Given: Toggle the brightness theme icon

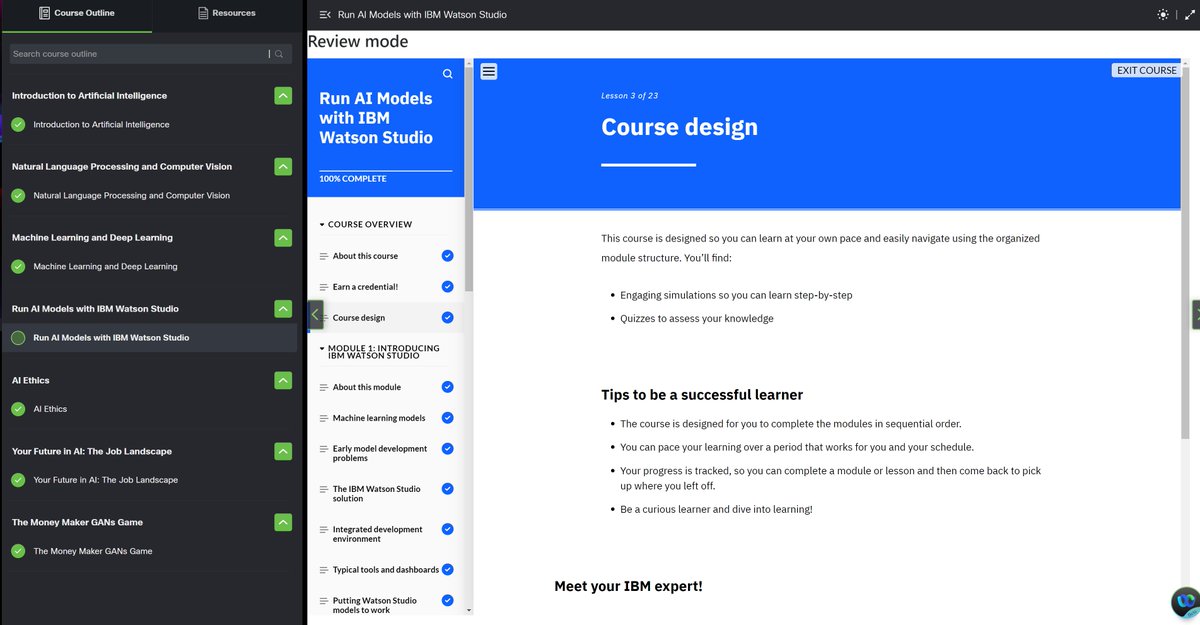Looking at the screenshot, I should pos(1162,15).
